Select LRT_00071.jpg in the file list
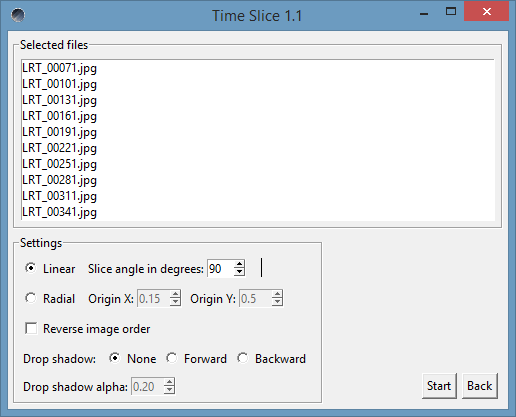Screen dimensions: 516x417 coord(59,68)
